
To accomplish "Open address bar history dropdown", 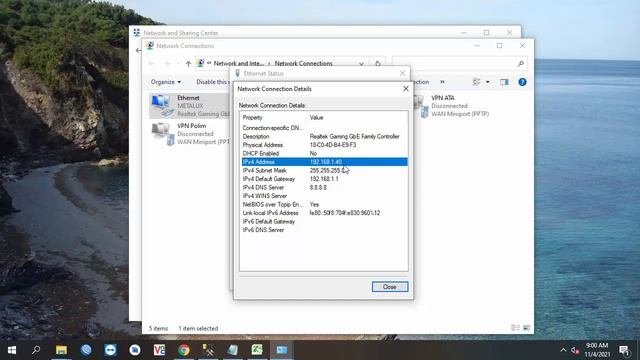I will click(x=361, y=64).
